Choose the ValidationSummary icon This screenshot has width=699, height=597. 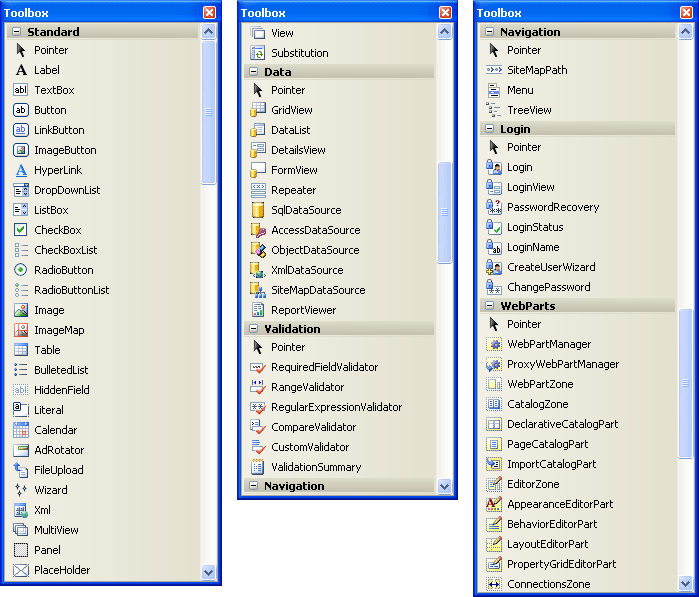click(258, 467)
